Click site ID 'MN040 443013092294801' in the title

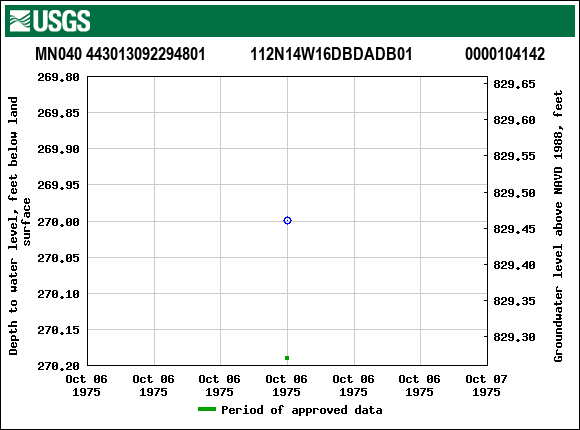coord(120,54)
